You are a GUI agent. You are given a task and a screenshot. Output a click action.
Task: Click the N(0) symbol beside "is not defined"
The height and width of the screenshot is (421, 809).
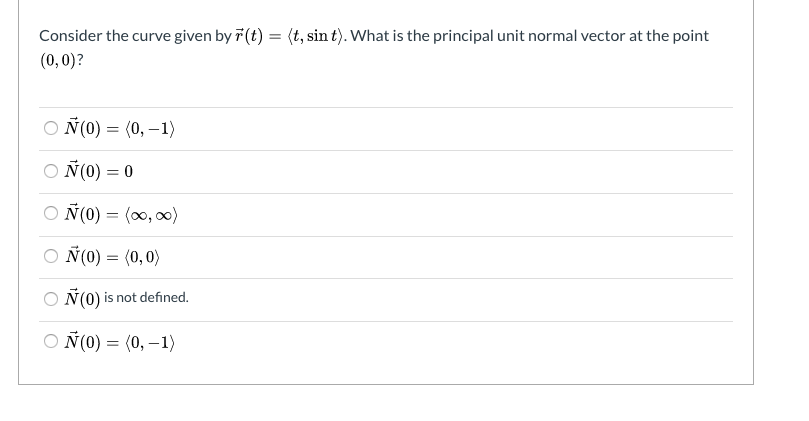(x=82, y=298)
